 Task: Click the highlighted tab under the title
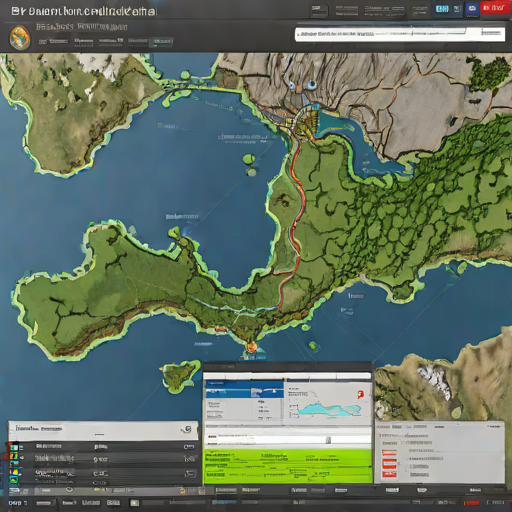161,42
